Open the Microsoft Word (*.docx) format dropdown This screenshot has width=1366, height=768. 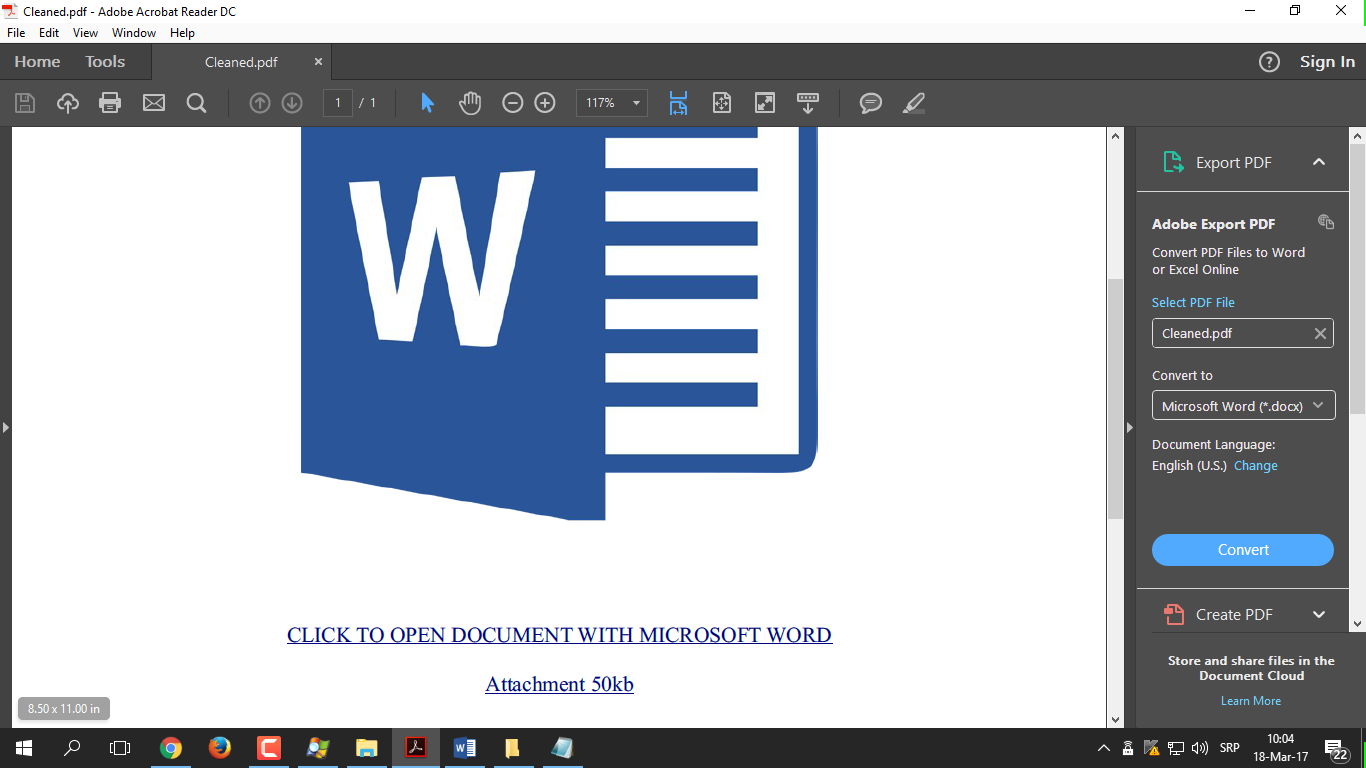[1243, 406]
